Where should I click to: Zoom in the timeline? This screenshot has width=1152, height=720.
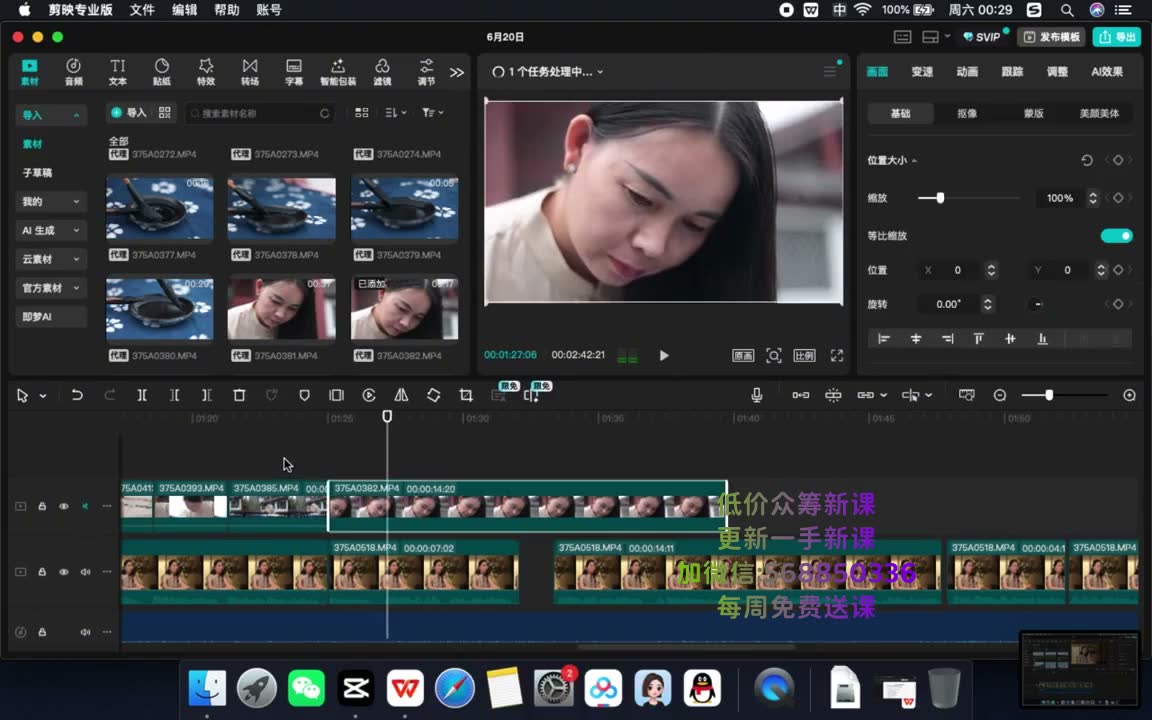[x=1130, y=395]
